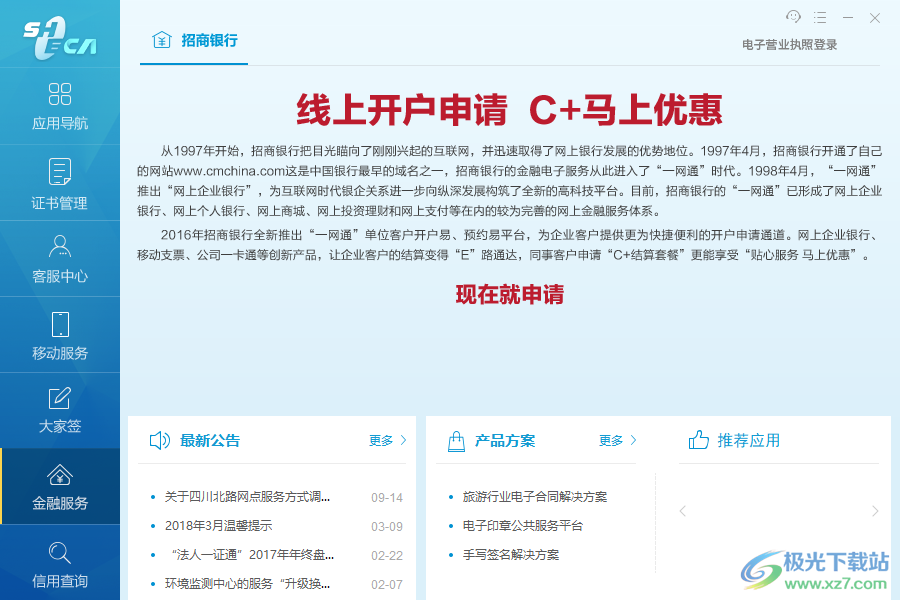Click the 02-07 notice date

coord(387,584)
